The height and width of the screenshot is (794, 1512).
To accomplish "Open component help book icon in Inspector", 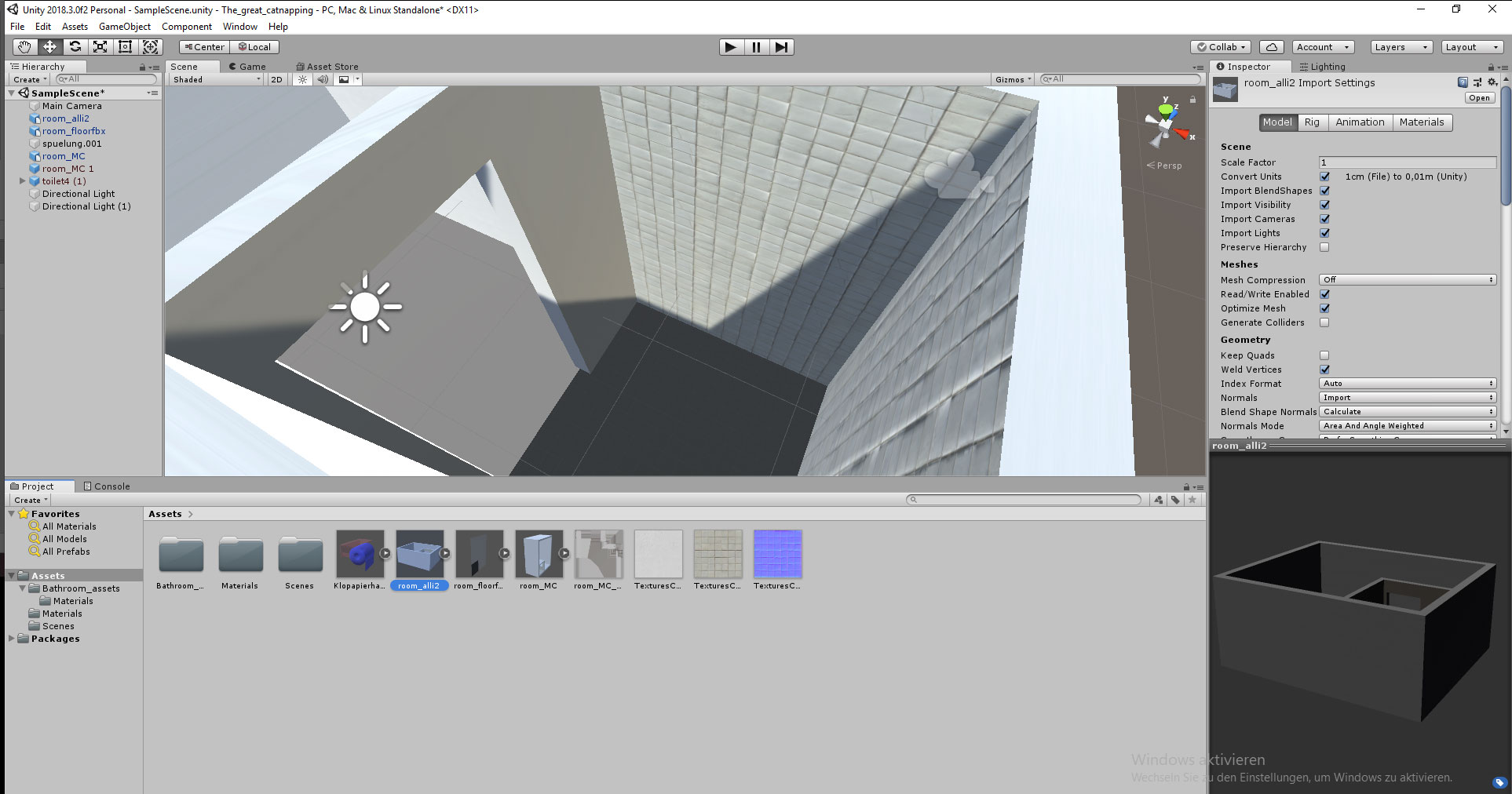I will tap(1463, 82).
